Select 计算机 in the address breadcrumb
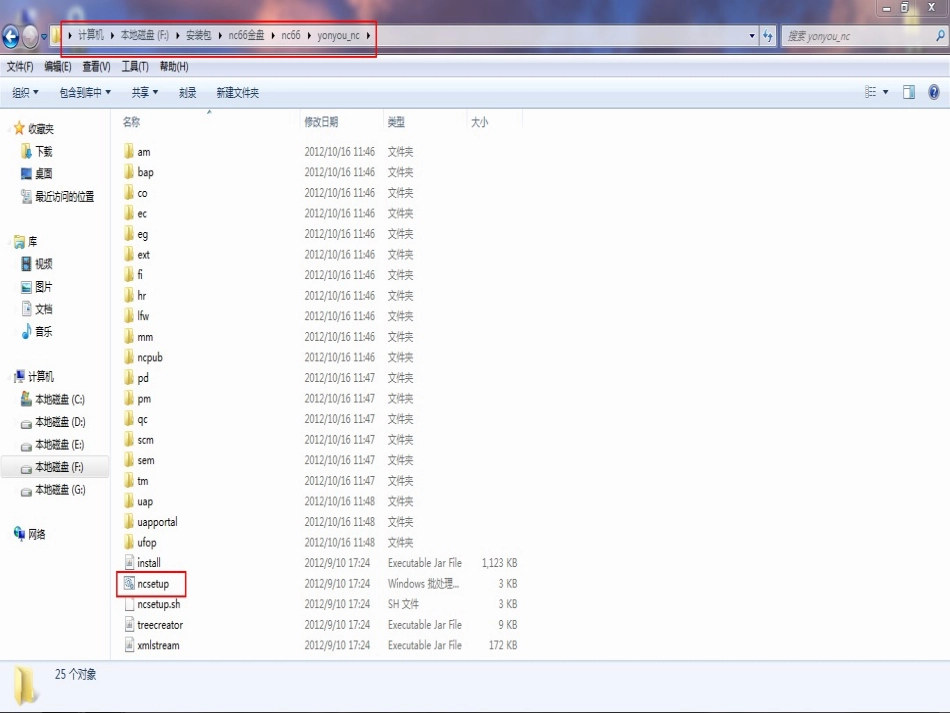Viewport: 950px width, 713px height. [91, 35]
